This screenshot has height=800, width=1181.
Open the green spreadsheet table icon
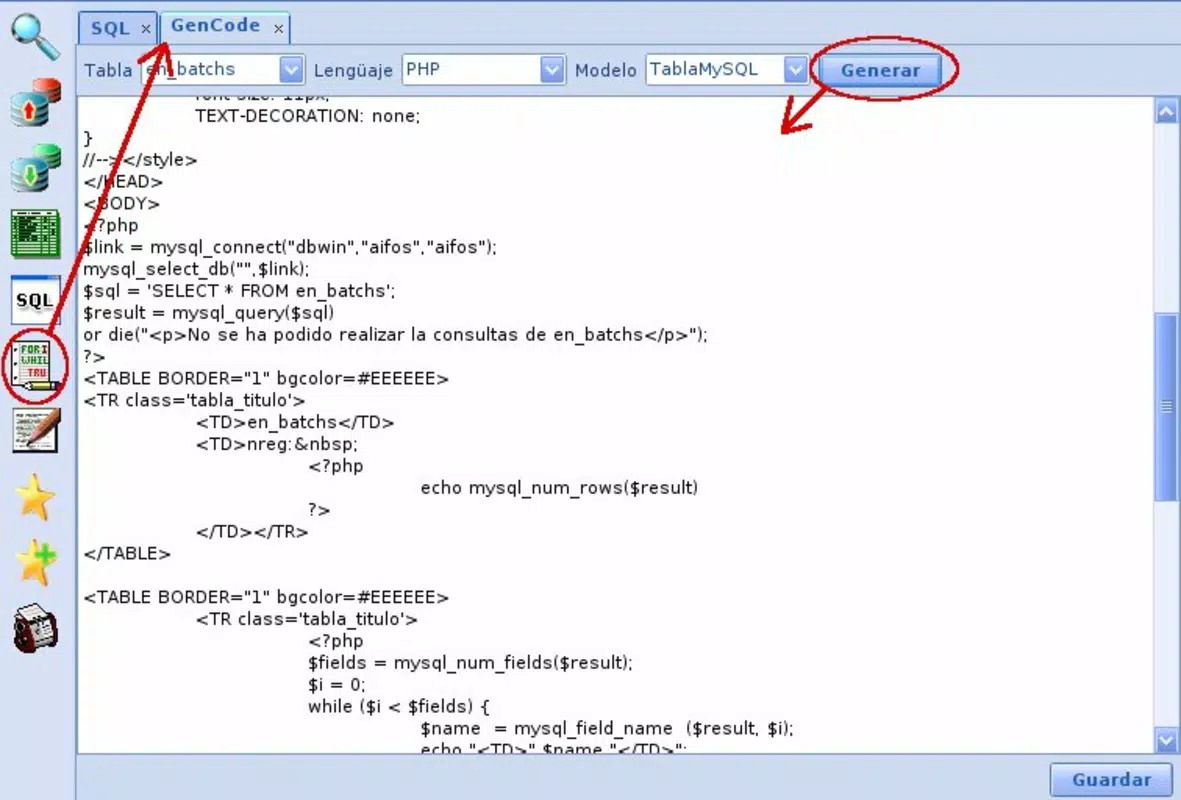tap(35, 234)
